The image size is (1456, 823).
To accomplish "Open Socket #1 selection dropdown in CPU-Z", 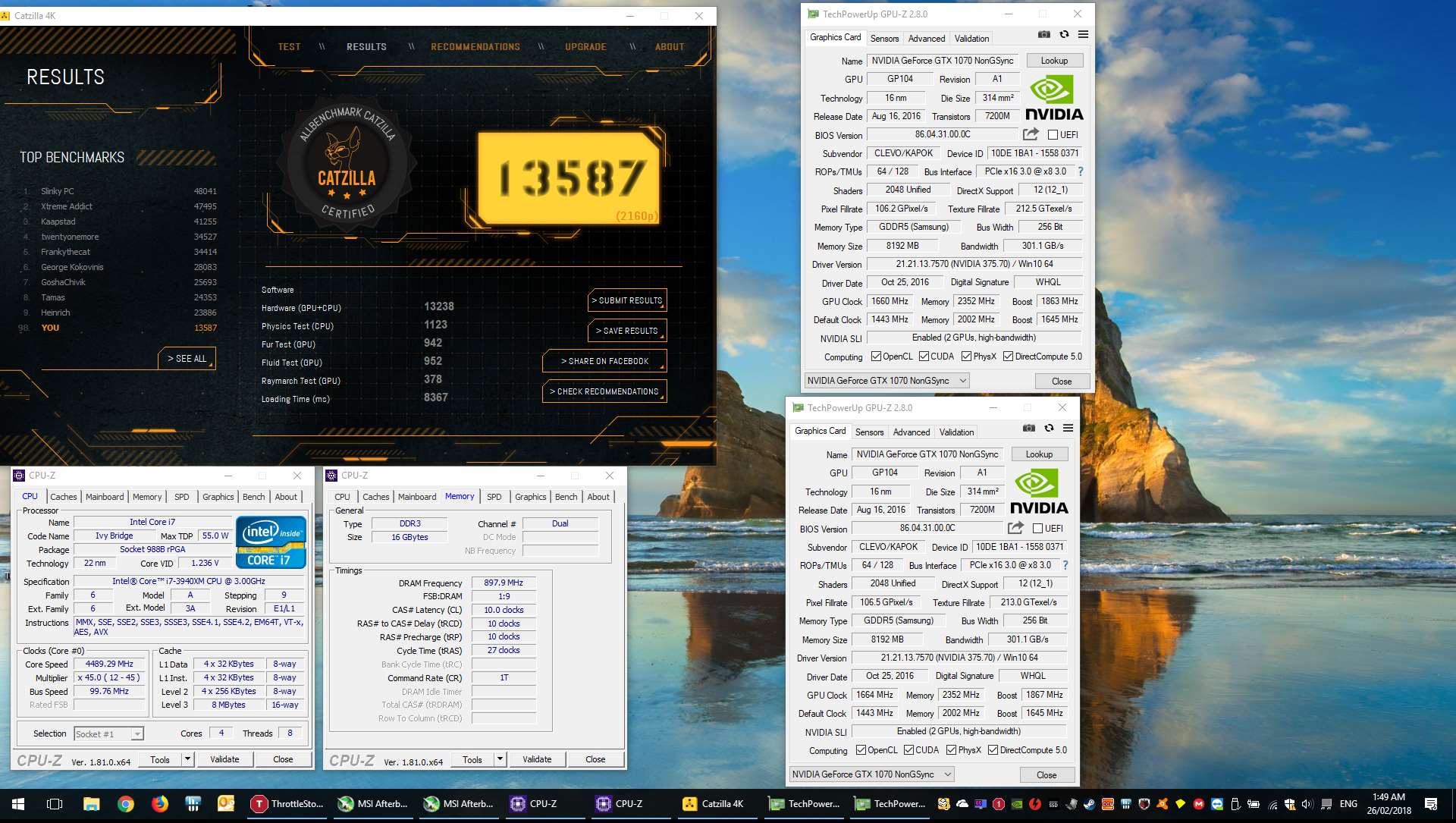I will pos(108,733).
